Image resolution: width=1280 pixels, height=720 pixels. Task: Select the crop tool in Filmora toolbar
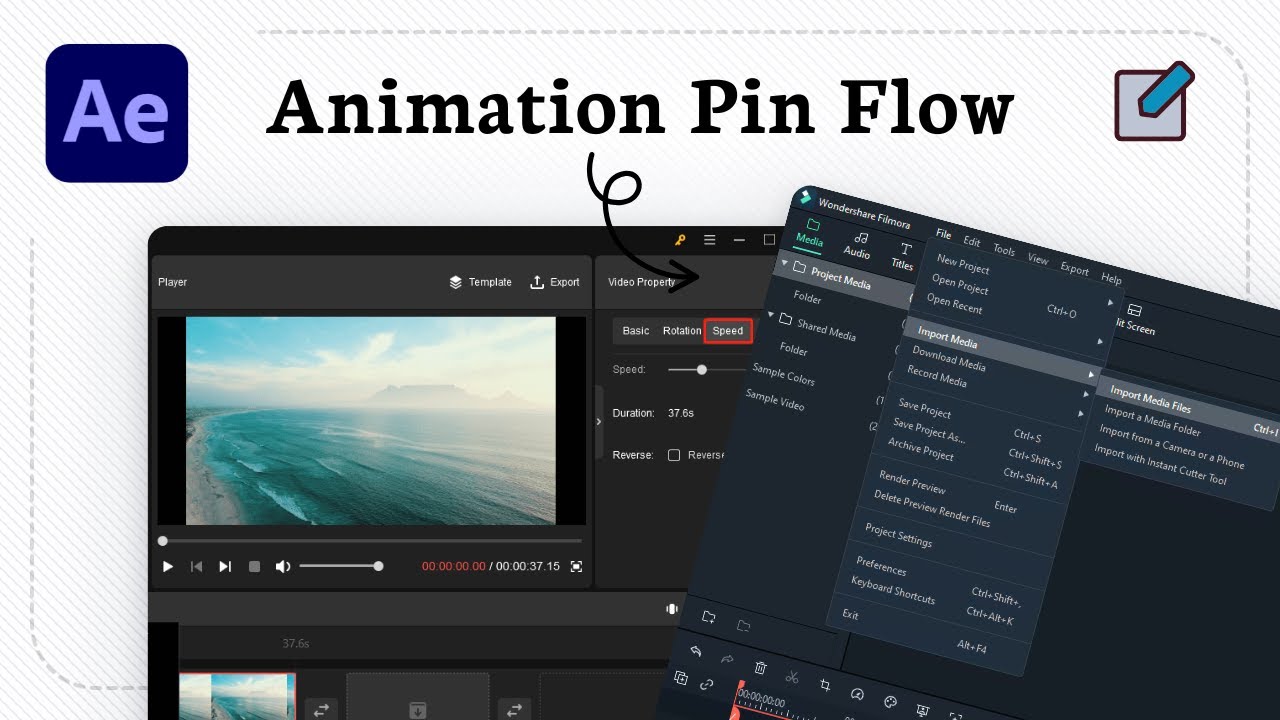825,685
